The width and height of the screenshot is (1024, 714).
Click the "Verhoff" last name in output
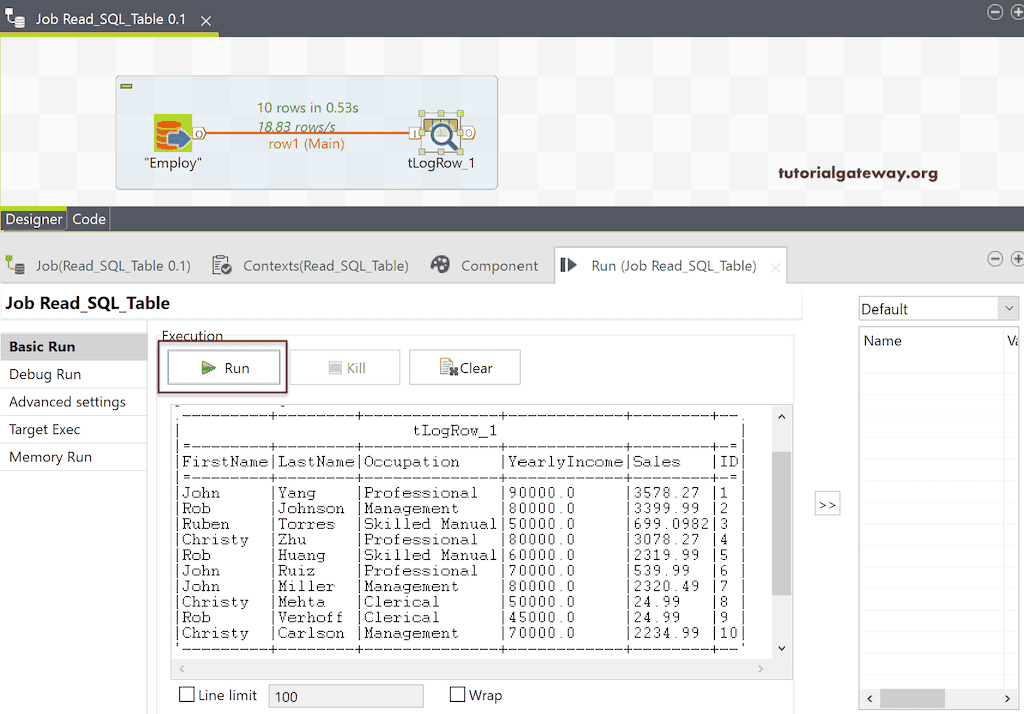pos(310,617)
